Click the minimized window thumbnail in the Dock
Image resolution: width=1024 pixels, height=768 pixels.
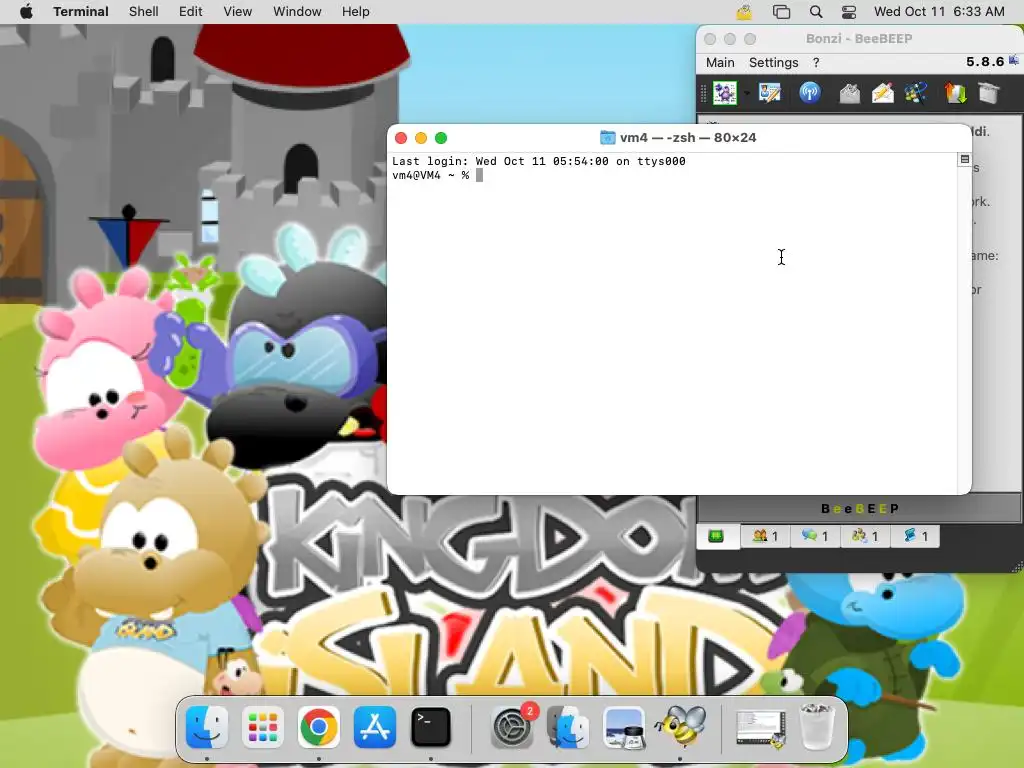coord(760,729)
